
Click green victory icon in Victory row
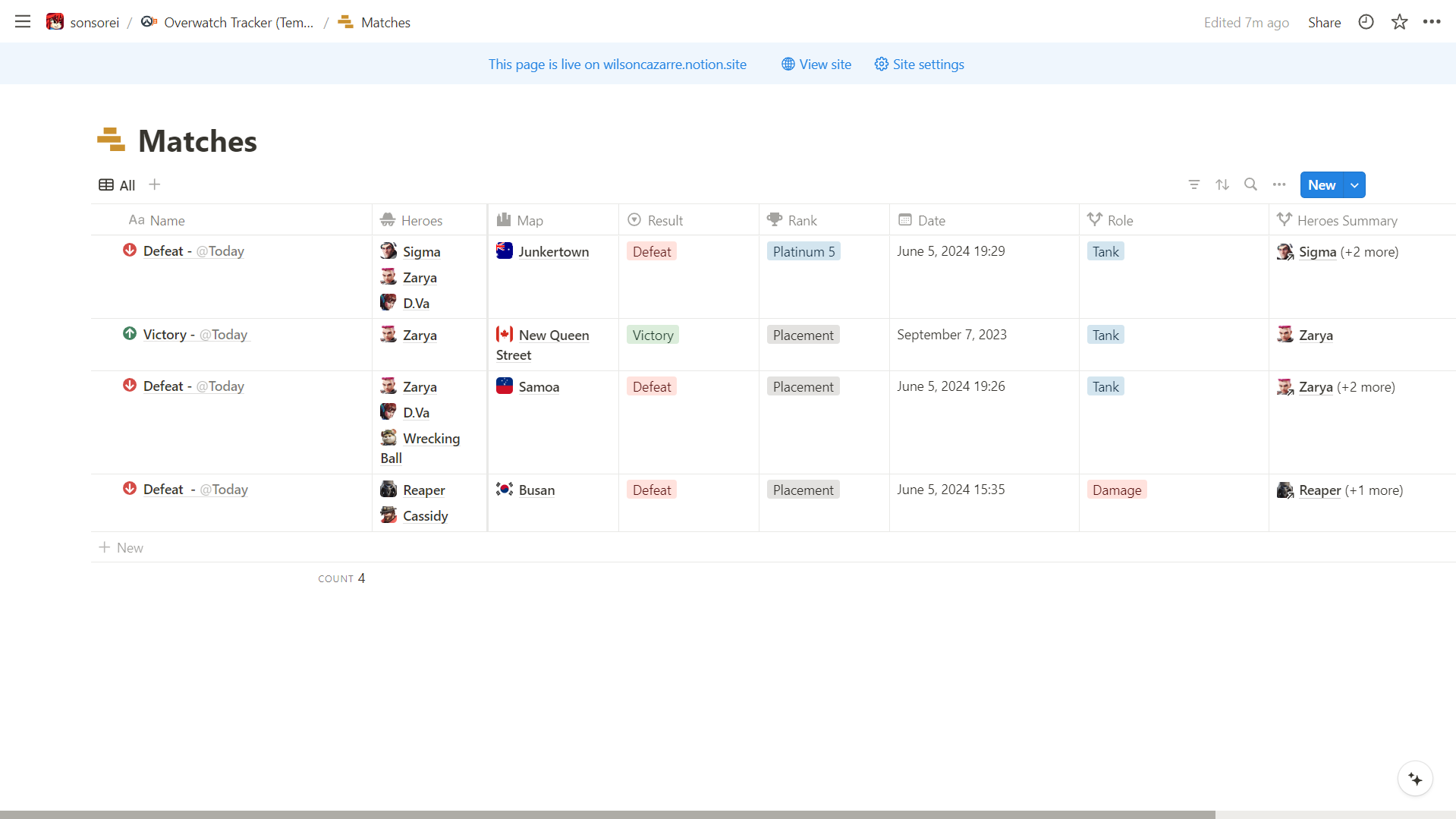click(130, 334)
